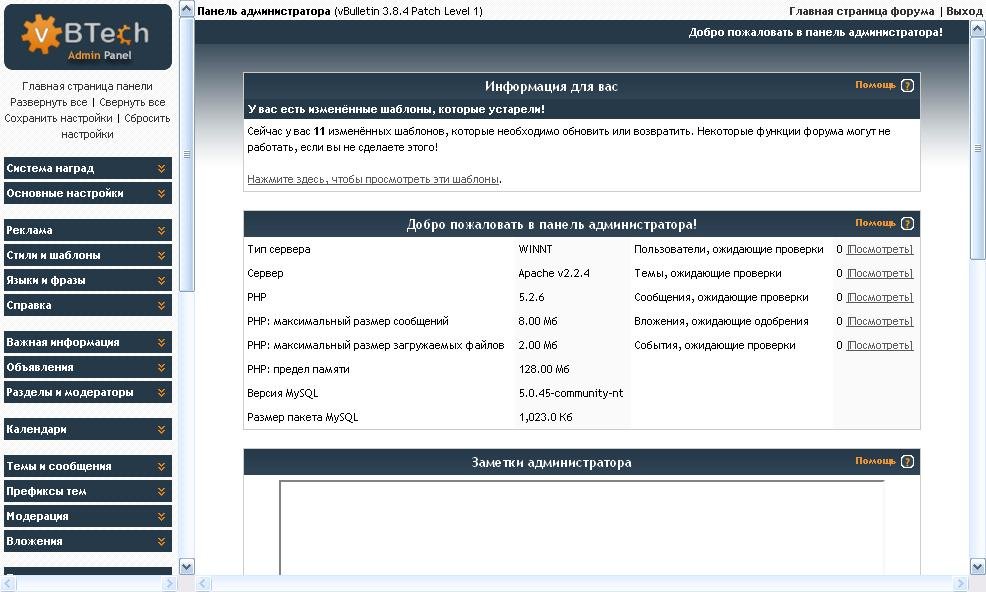View users awaiting moderation via Посмотреть
Screen dimensions: 986x592
[x=879, y=249]
